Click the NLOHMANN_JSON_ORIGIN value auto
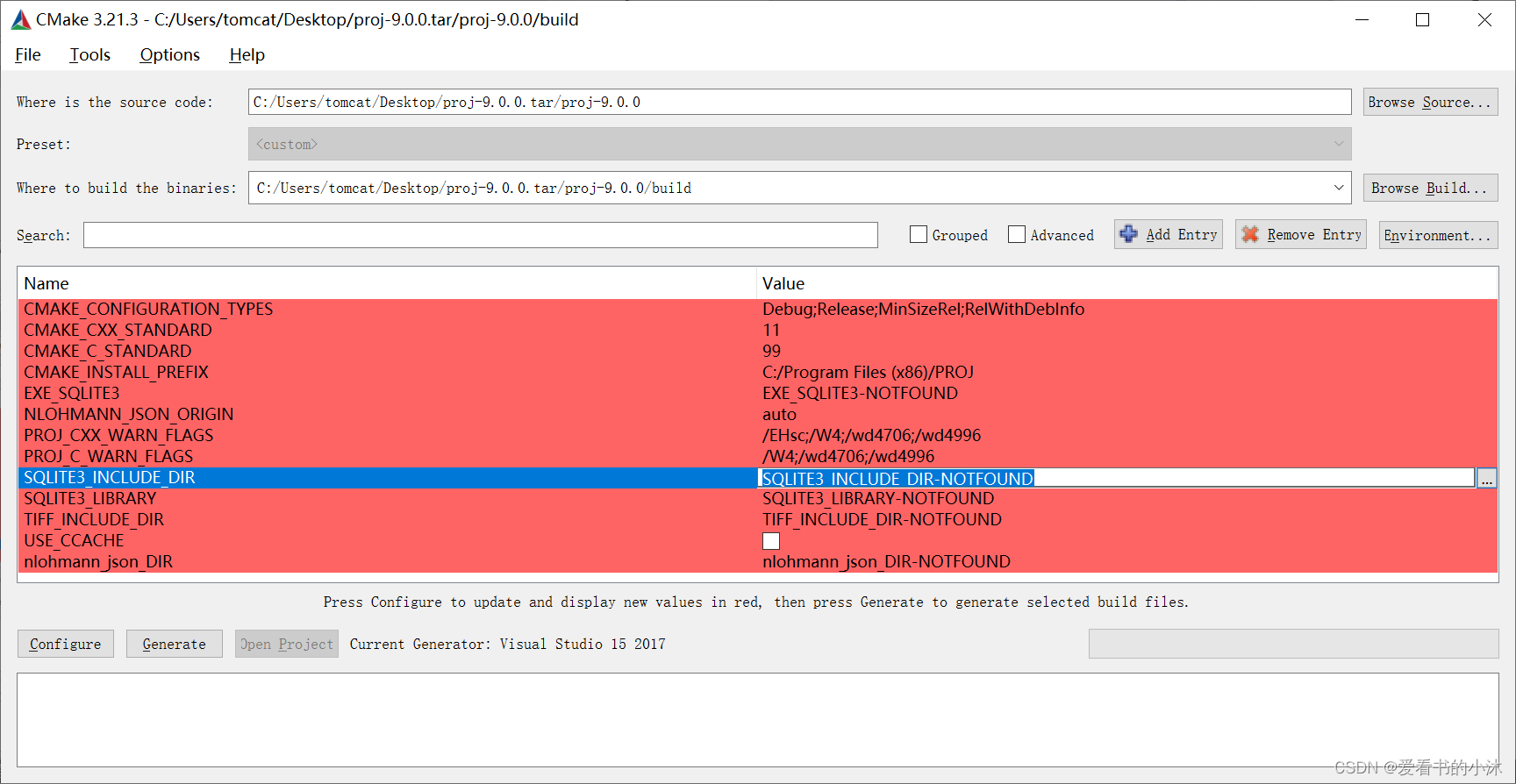The width and height of the screenshot is (1516, 784). coord(779,414)
